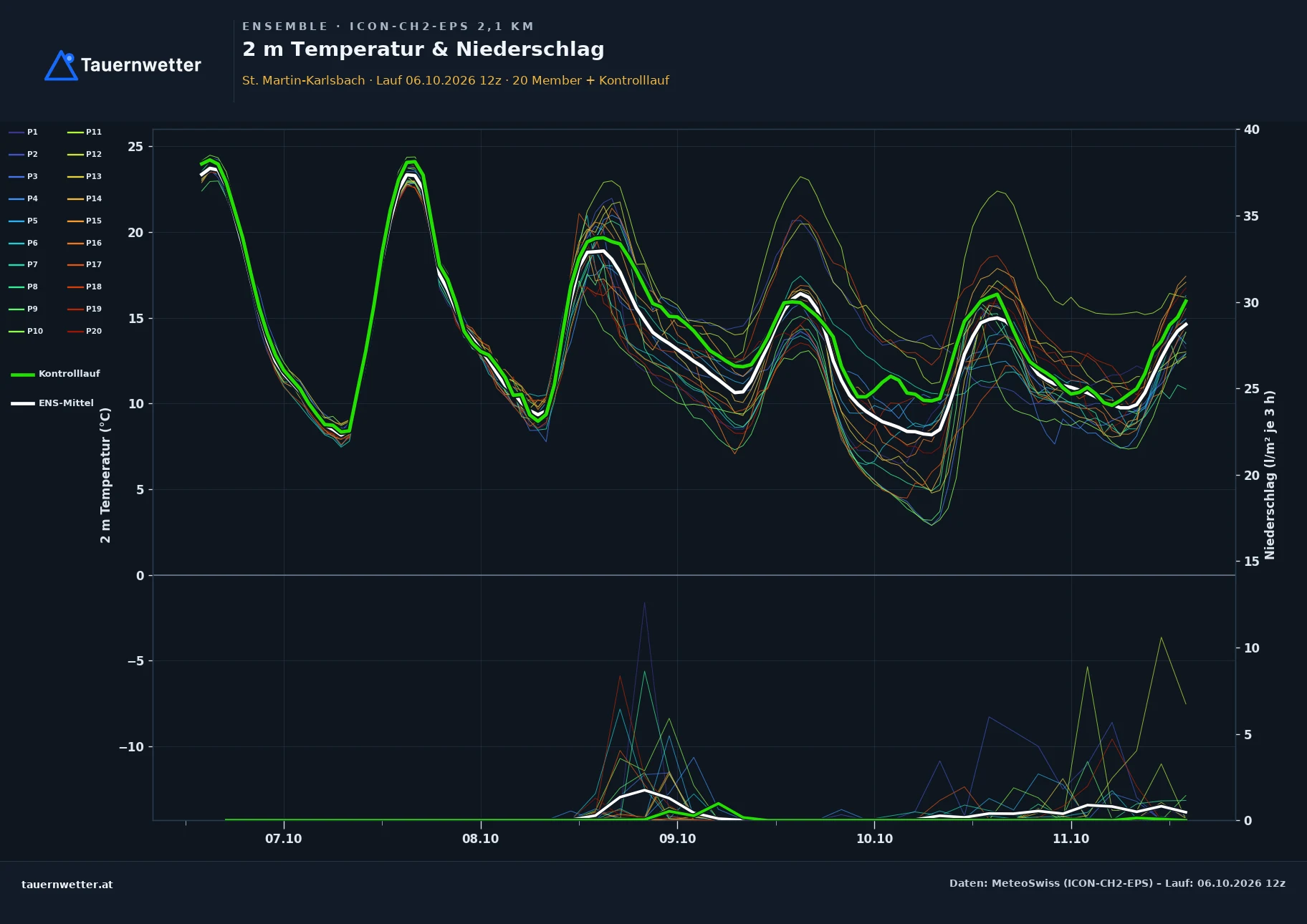
Task: Click the ENSEMBLE ICON-CH2-EPS header text
Action: 388,27
